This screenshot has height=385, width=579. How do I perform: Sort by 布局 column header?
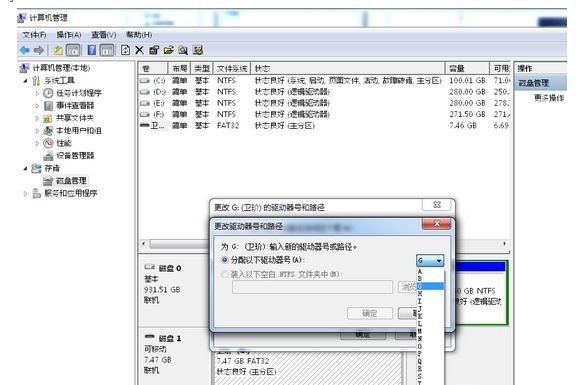pyautogui.click(x=179, y=68)
